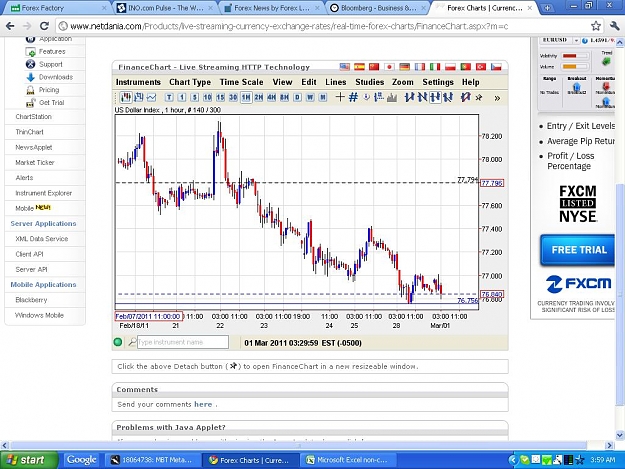Switch to weekly (W) time scale
Viewport: 625px width, 469px height.
(310, 98)
